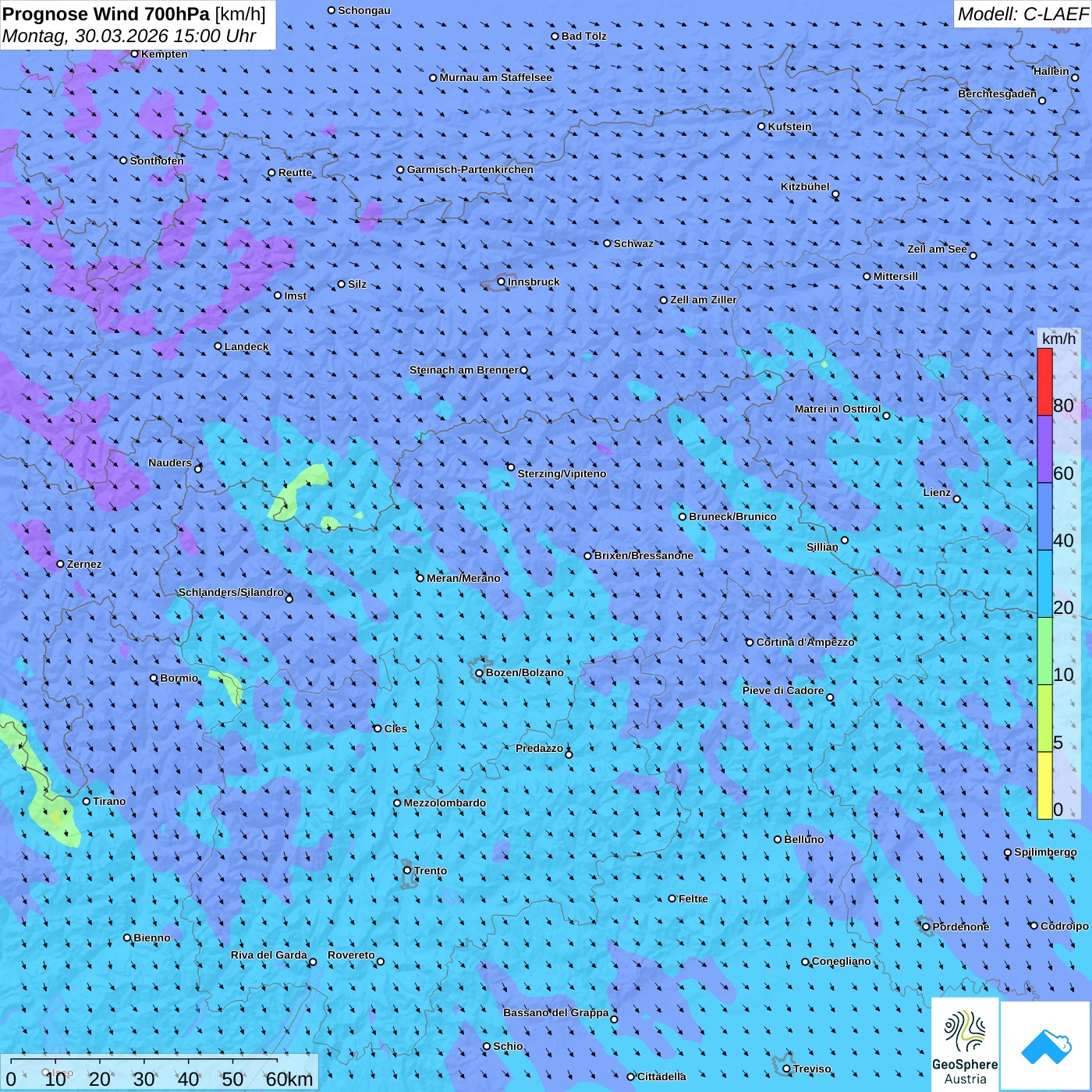Select the Innsbruck city label
This screenshot has height=1092, width=1092.
point(534,282)
